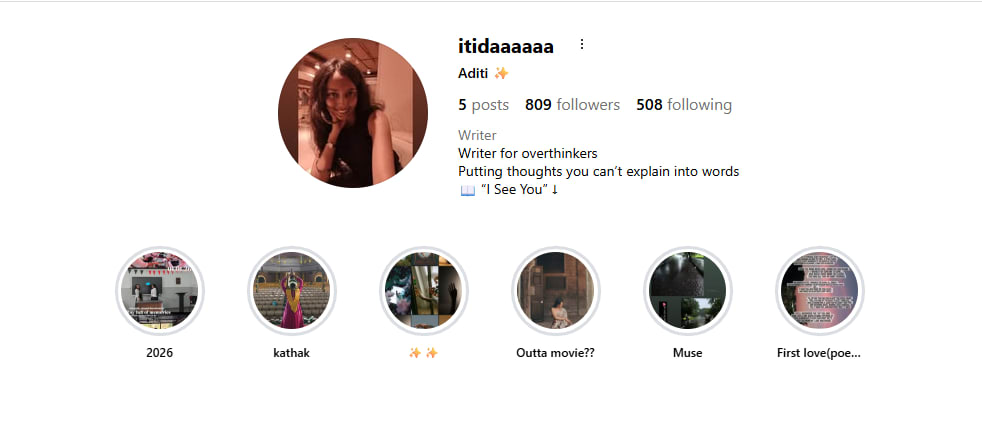
Task: Show the 508 following list
Action: click(x=684, y=105)
